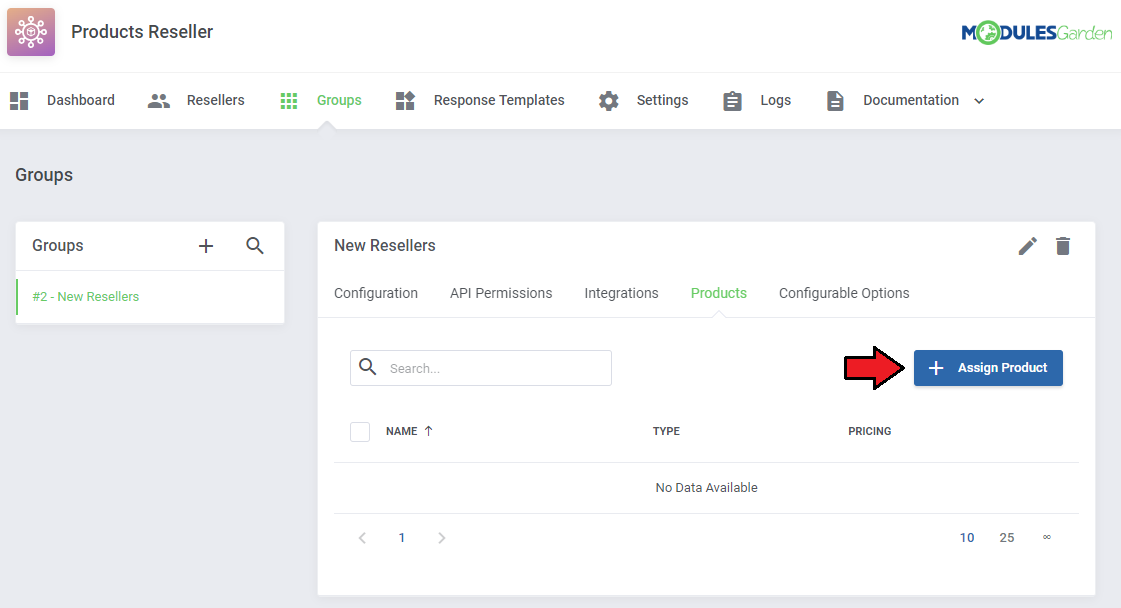The width and height of the screenshot is (1121, 608).
Task: Switch to the Integrations tab
Action: point(621,293)
